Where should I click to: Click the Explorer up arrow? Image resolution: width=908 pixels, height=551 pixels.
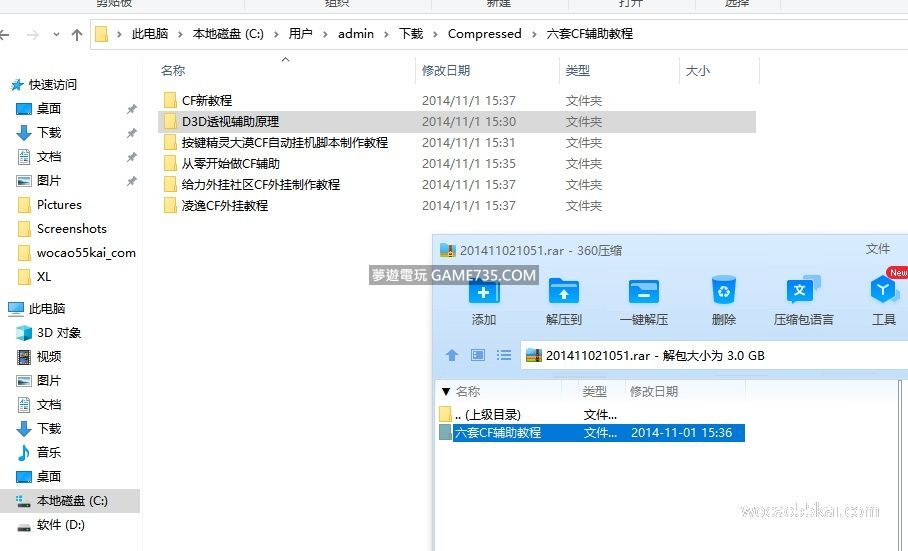coord(76,35)
